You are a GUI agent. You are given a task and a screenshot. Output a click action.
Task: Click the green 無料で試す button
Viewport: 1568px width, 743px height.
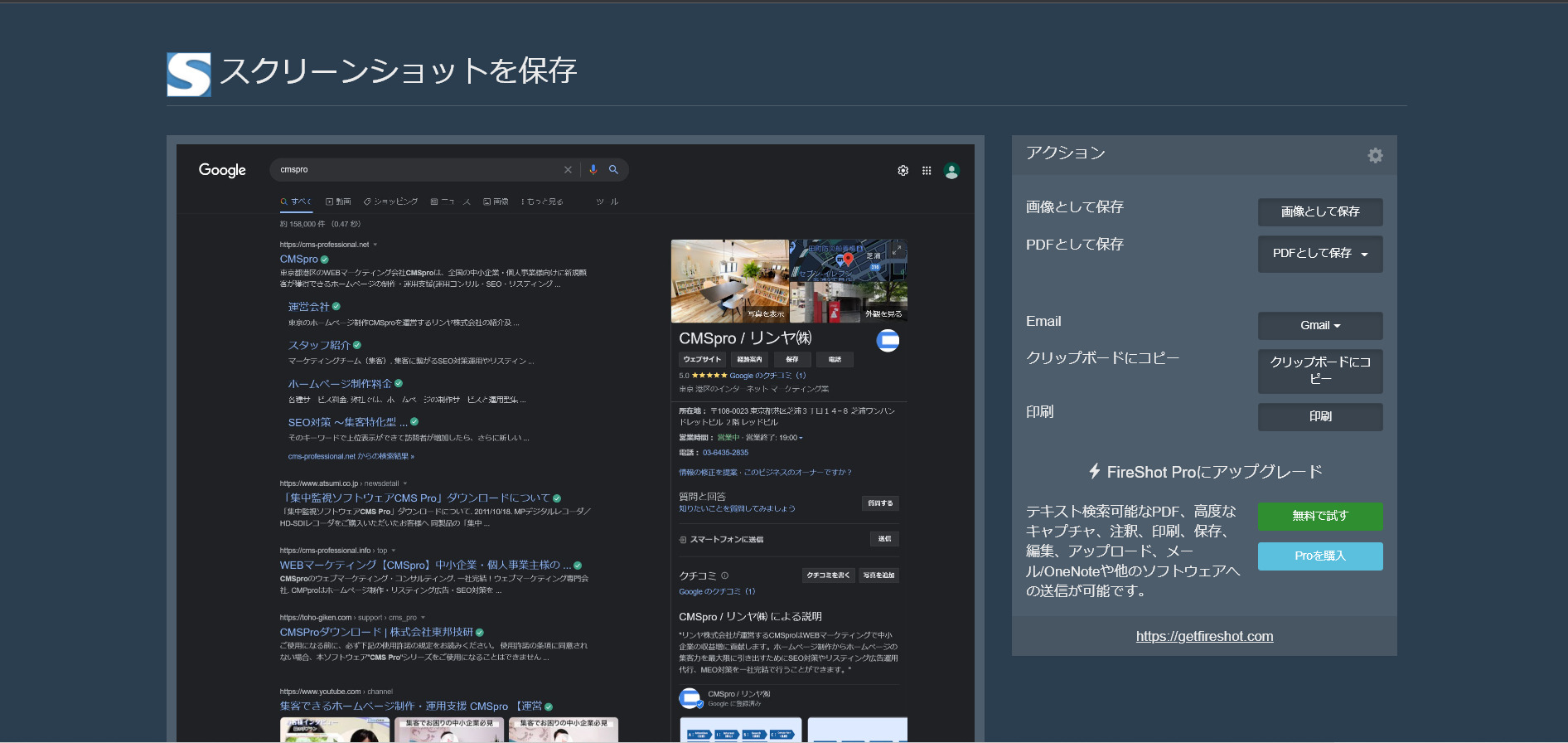click(x=1320, y=516)
